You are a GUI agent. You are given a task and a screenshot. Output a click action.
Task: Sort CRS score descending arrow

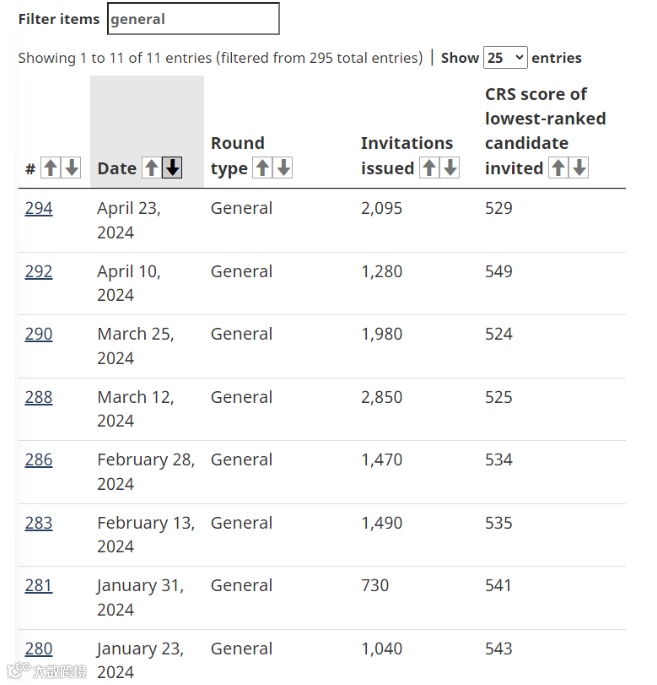(579, 168)
